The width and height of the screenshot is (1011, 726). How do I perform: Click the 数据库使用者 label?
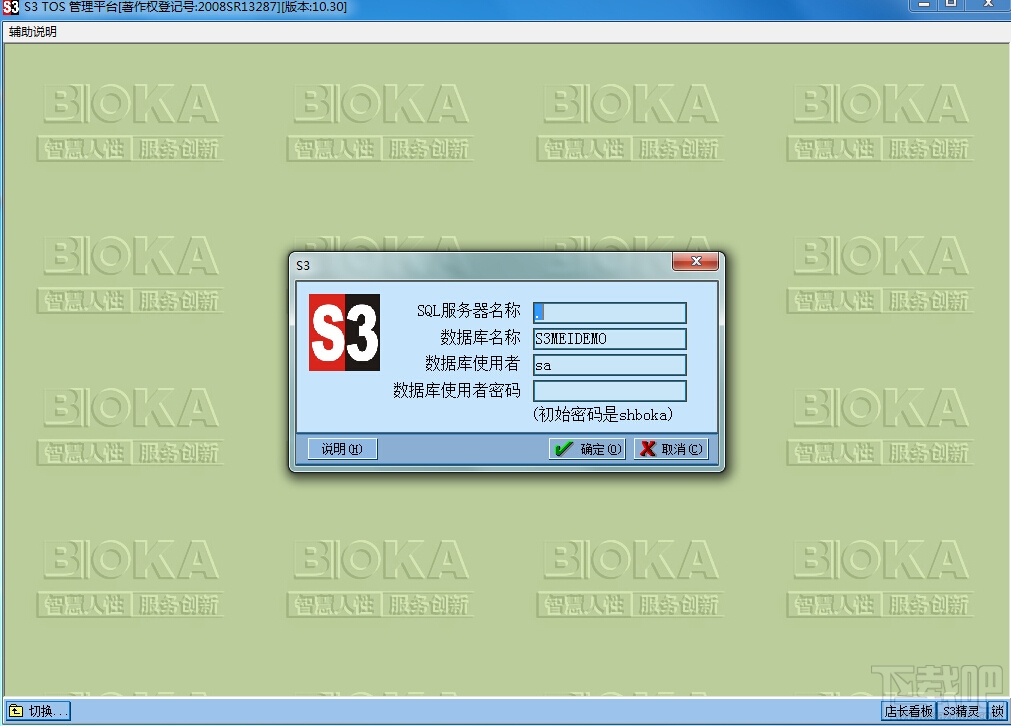pyautogui.click(x=472, y=364)
